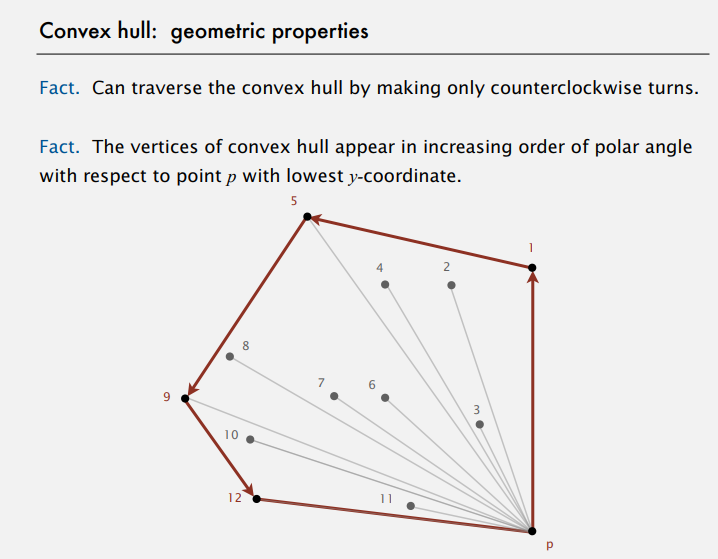Click the black hull vertex labeled 12
The height and width of the screenshot is (559, 718).
(x=257, y=498)
